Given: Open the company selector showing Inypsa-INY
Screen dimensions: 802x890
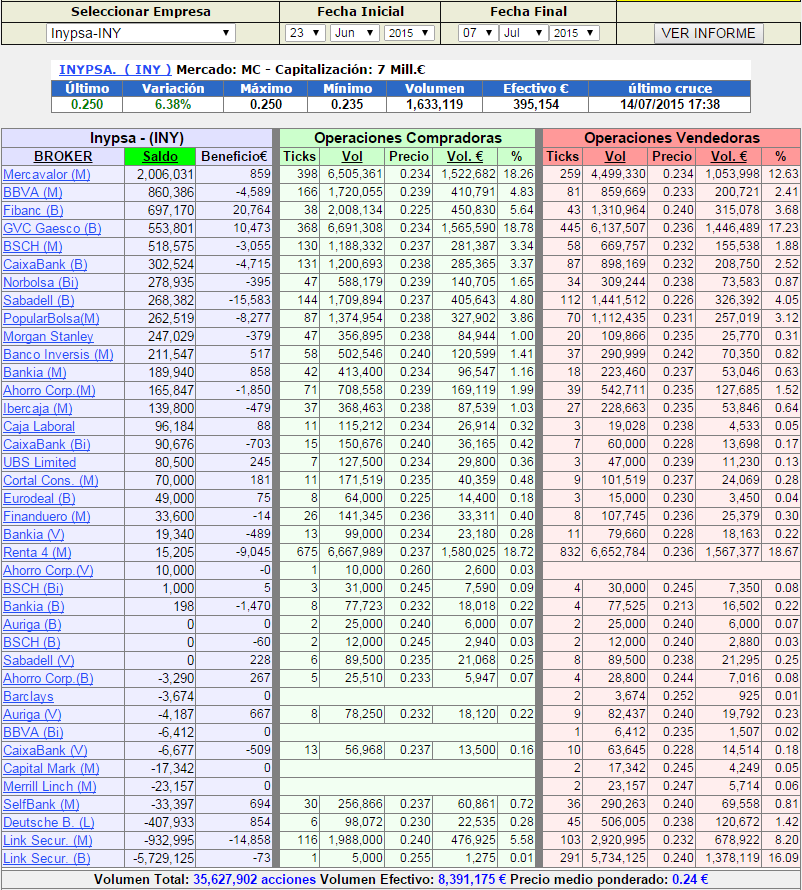Looking at the screenshot, I should [x=141, y=33].
